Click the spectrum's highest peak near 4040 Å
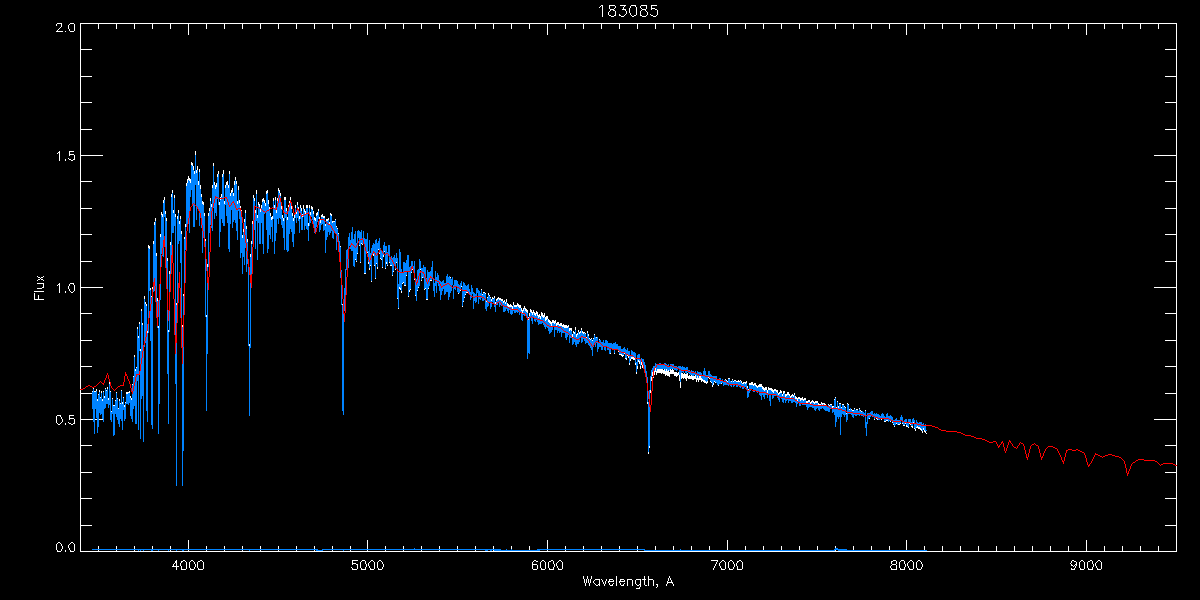Screen dimensions: 1200x600 point(195,154)
